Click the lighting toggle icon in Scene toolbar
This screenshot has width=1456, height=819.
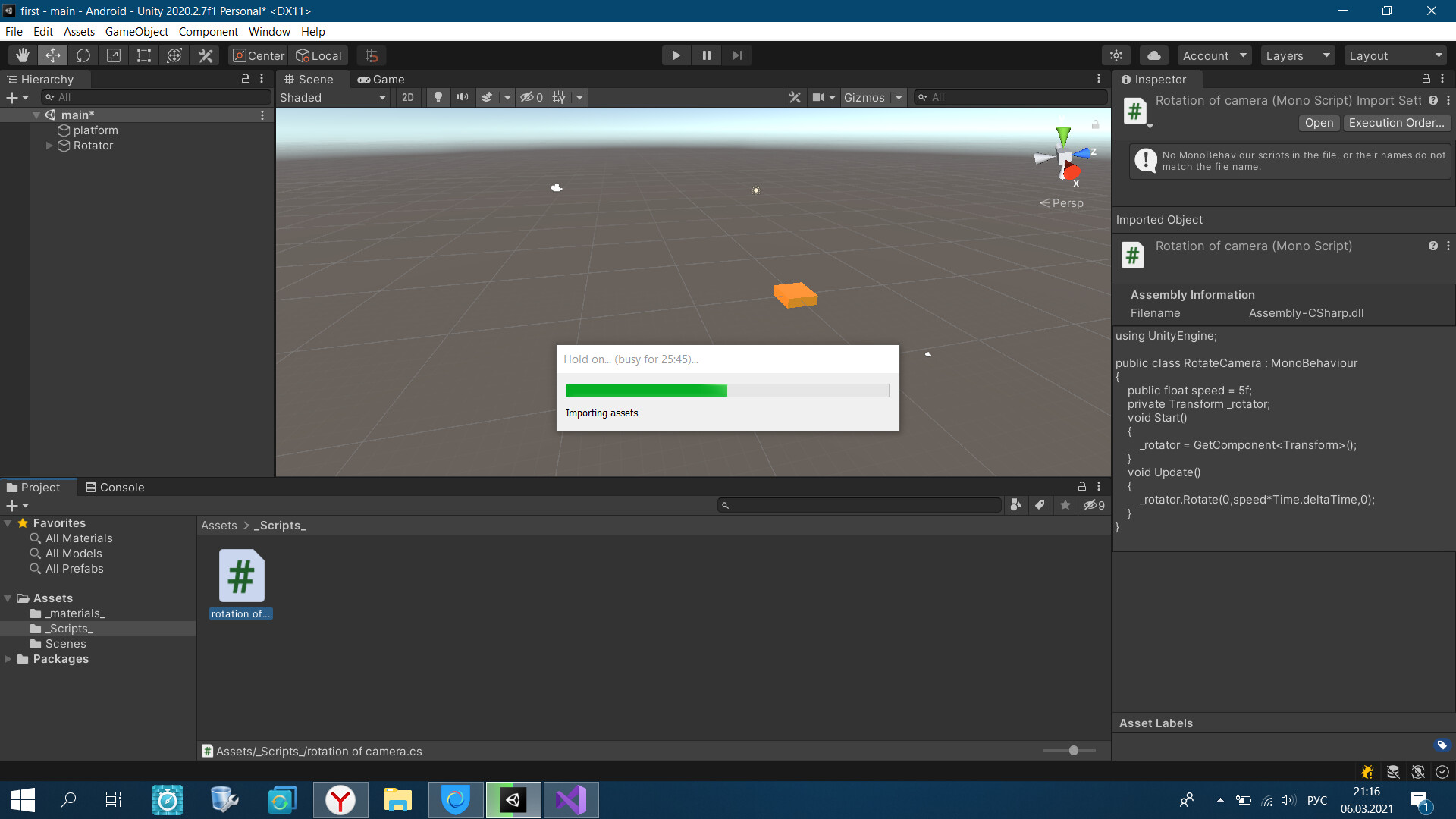click(437, 97)
